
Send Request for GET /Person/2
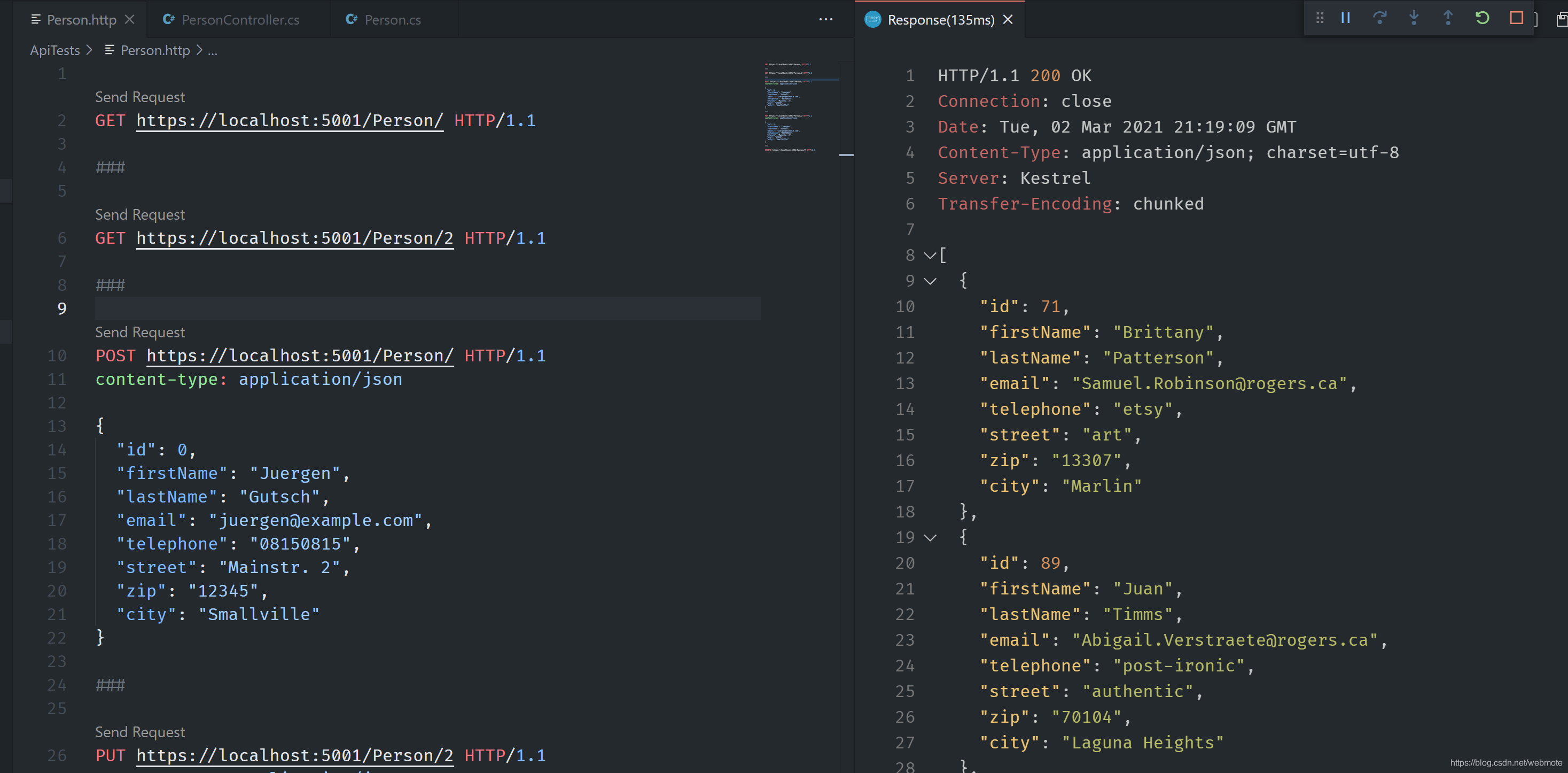pos(140,214)
